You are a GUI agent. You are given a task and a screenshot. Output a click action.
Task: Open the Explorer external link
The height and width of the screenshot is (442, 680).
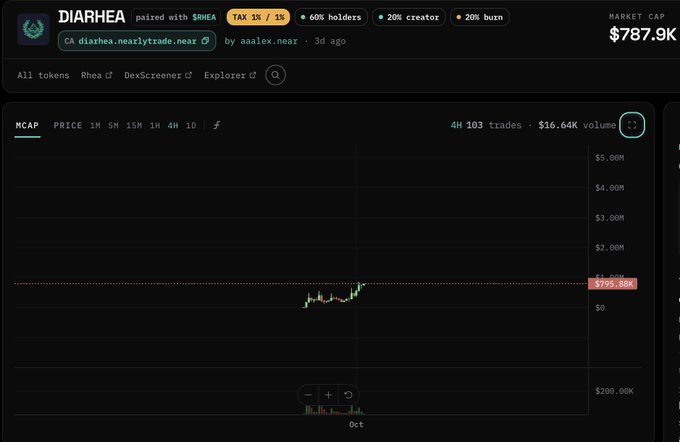[x=230, y=75]
